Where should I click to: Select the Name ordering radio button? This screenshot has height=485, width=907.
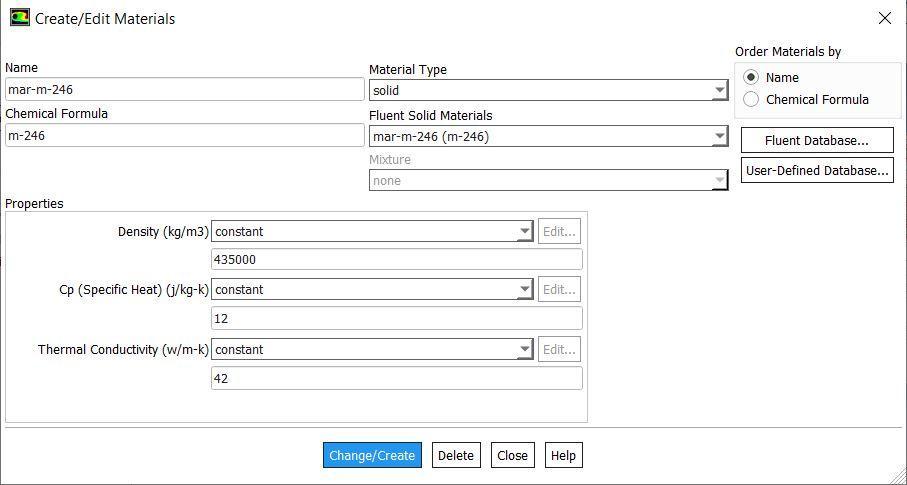pyautogui.click(x=751, y=77)
